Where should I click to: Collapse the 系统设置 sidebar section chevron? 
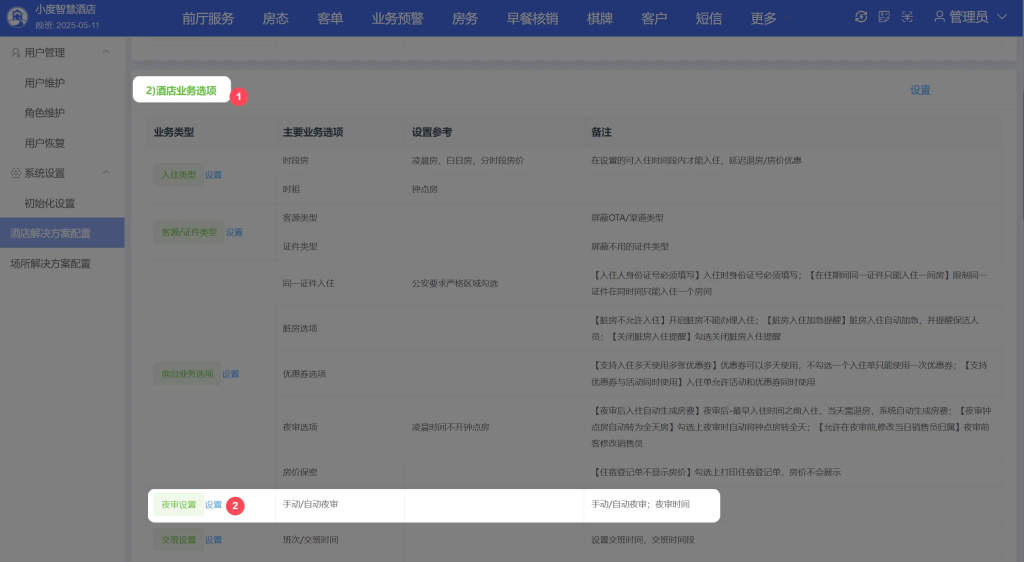coord(107,173)
